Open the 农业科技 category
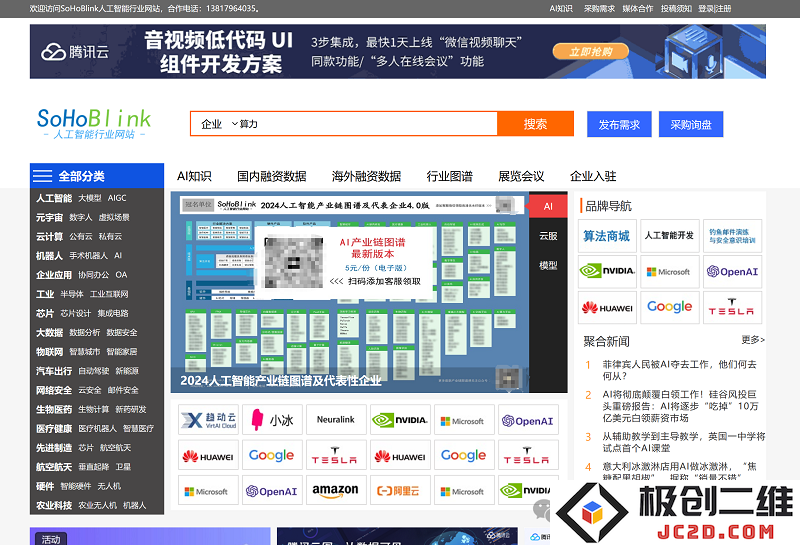 (x=54, y=505)
